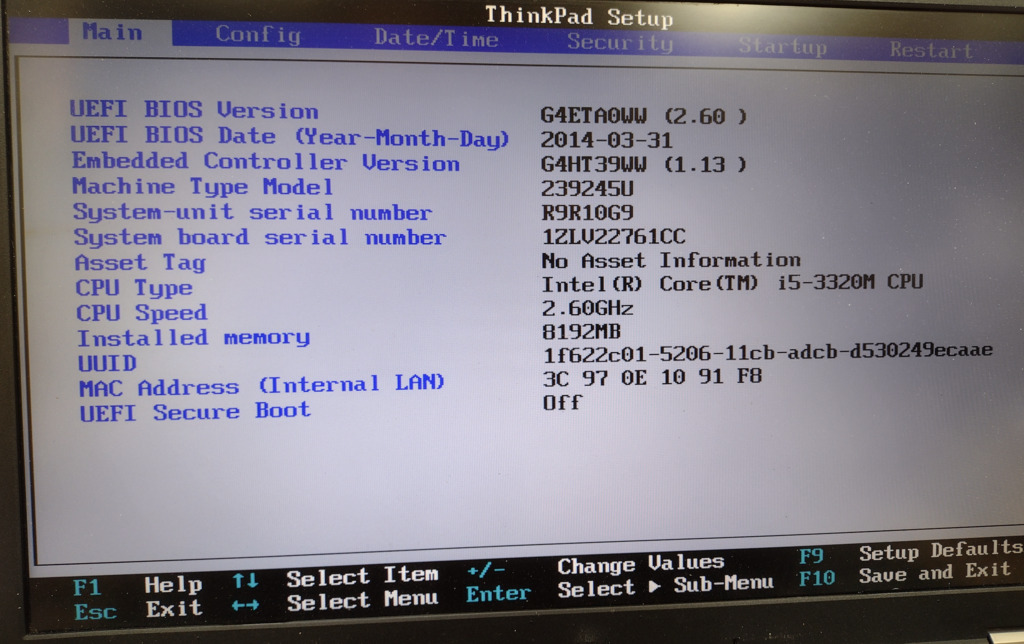Click the +/- Change Values symbol
This screenshot has height=644, width=1024.
coord(486,569)
